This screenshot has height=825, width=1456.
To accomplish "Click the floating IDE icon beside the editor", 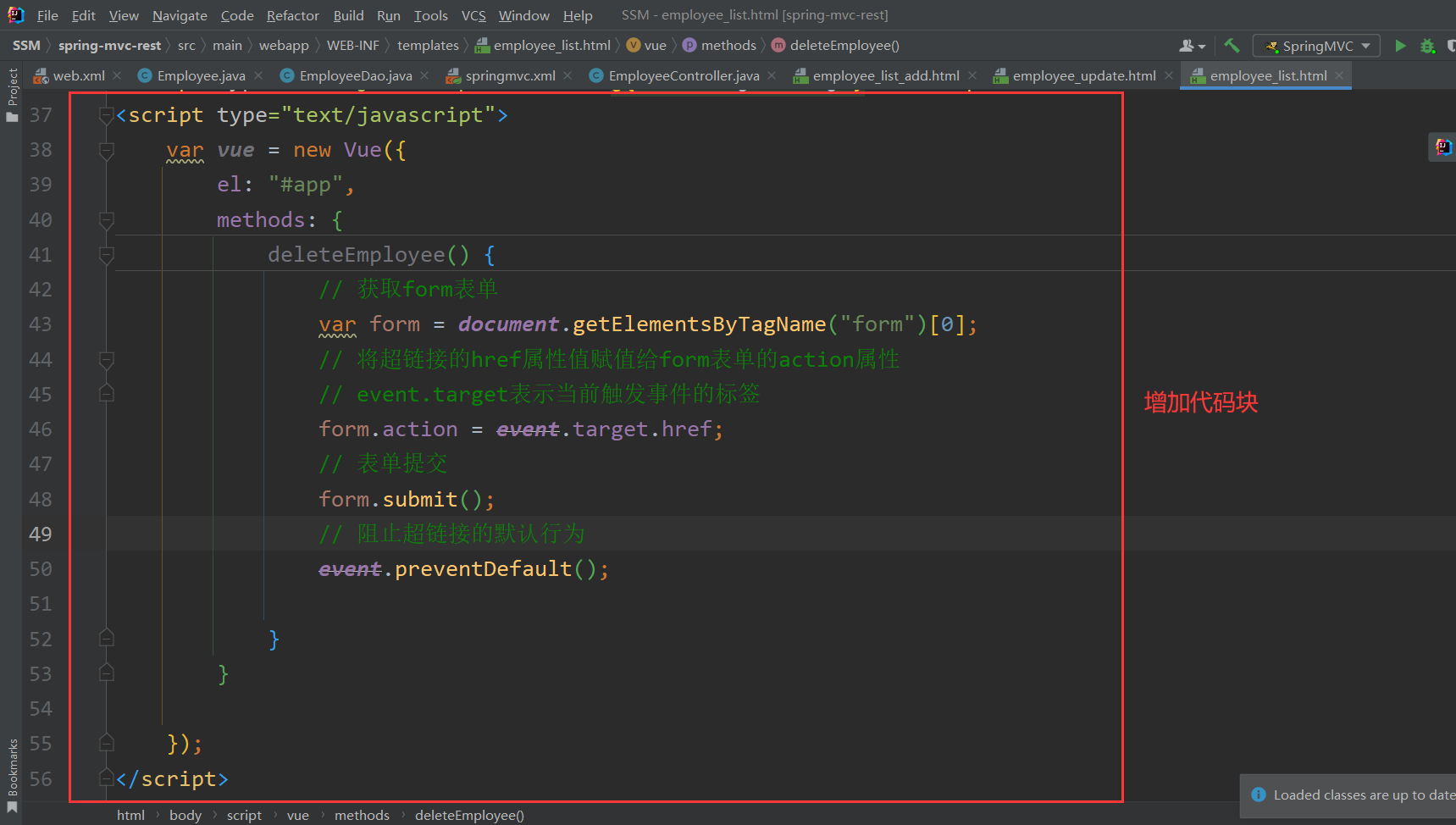I will (1443, 147).
